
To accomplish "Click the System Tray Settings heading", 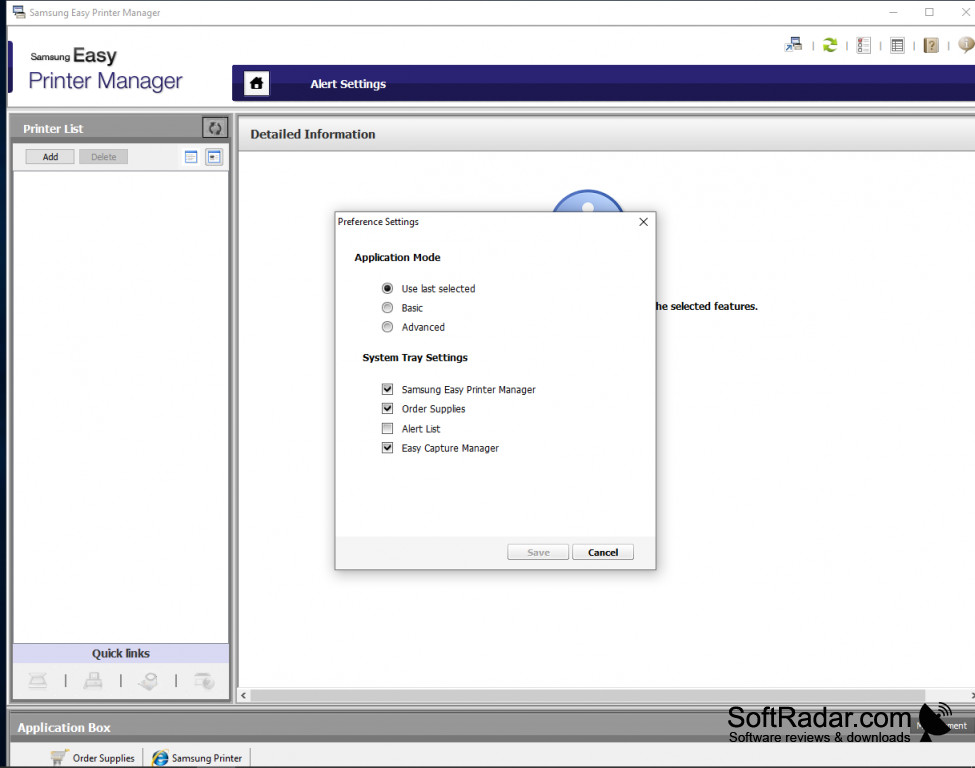I will (415, 358).
